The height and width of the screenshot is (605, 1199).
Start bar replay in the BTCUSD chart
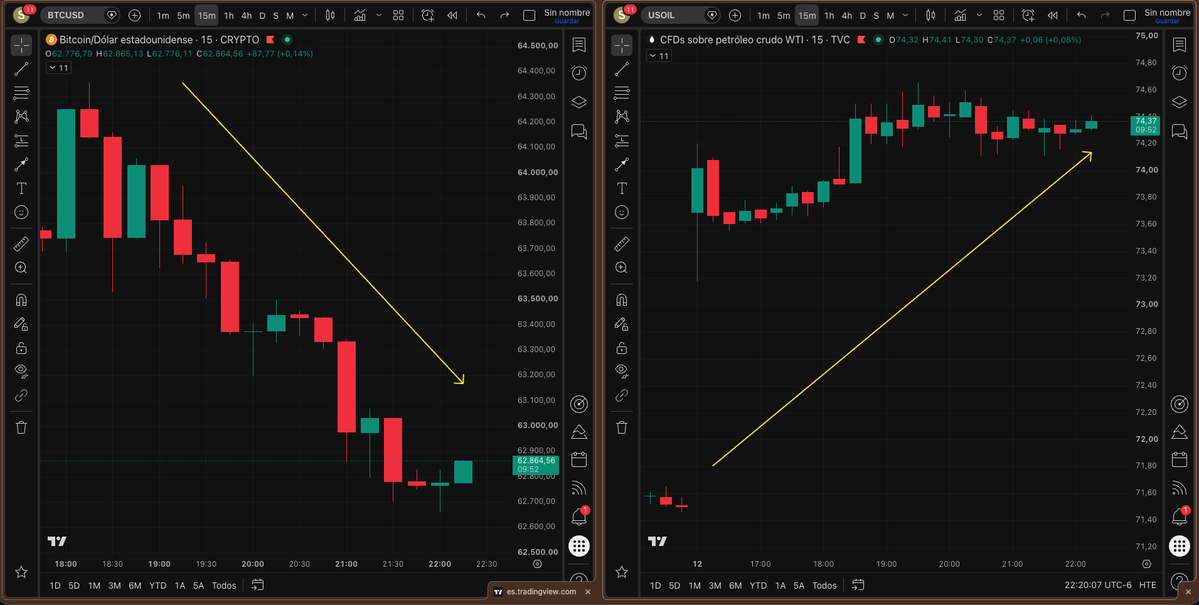(x=452, y=15)
